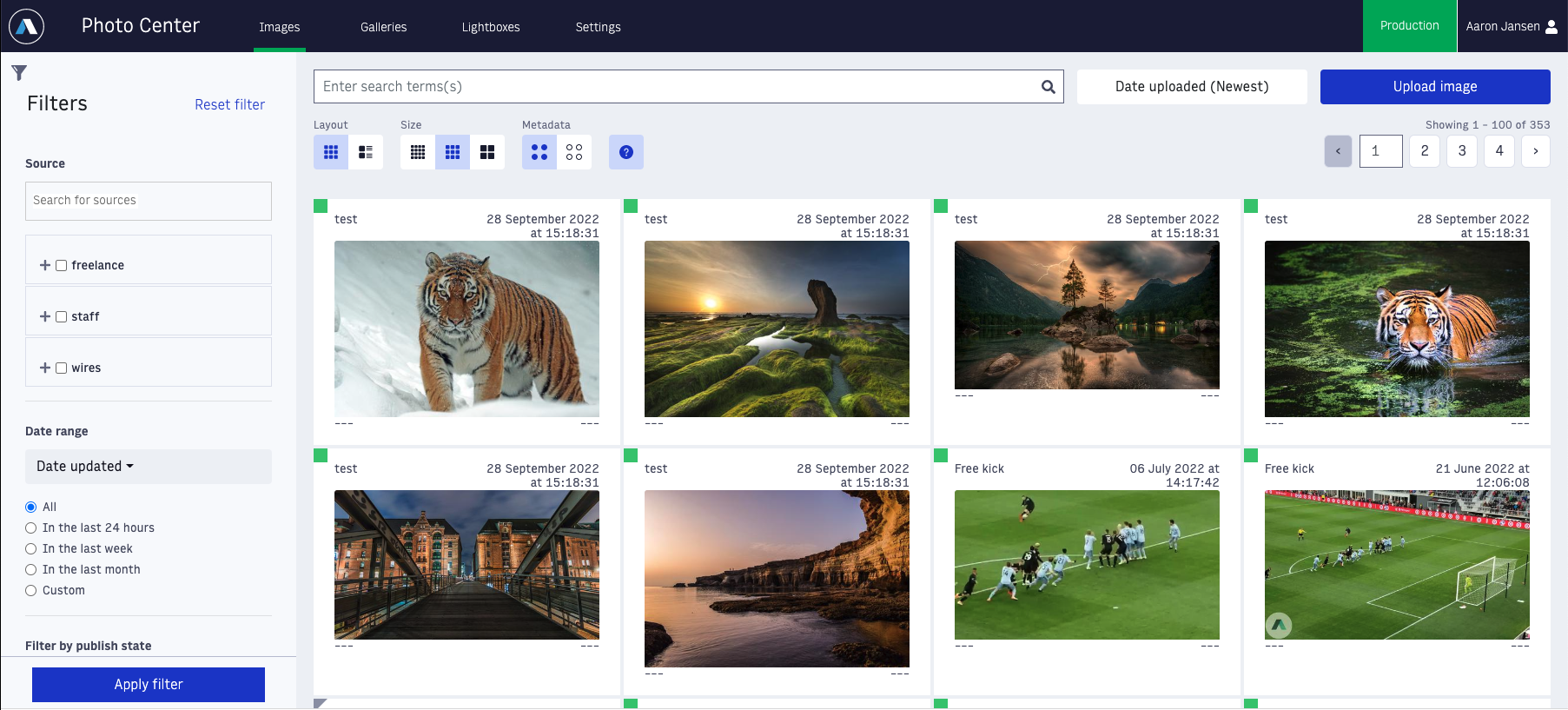Screen dimensions: 1568x710
Task: Open the Settings tab
Action: click(599, 27)
